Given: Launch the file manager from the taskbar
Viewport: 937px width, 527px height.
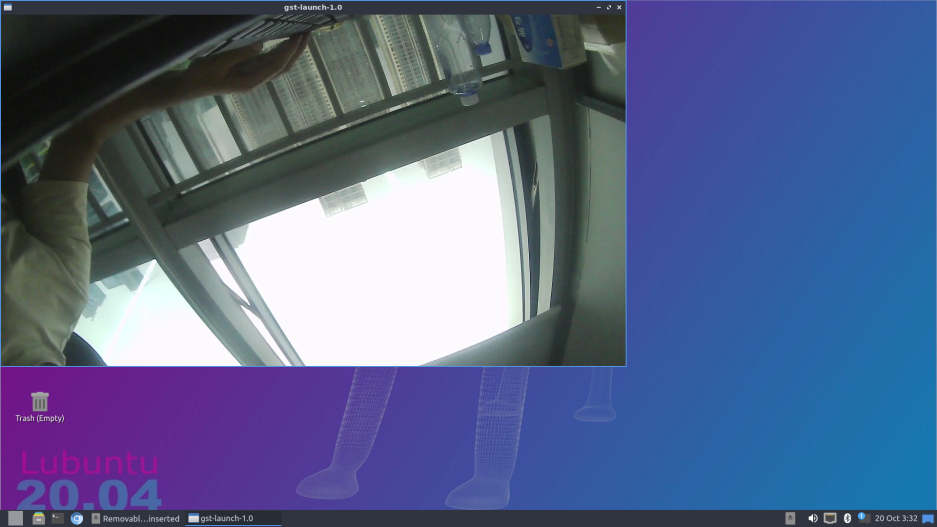Looking at the screenshot, I should (38, 518).
